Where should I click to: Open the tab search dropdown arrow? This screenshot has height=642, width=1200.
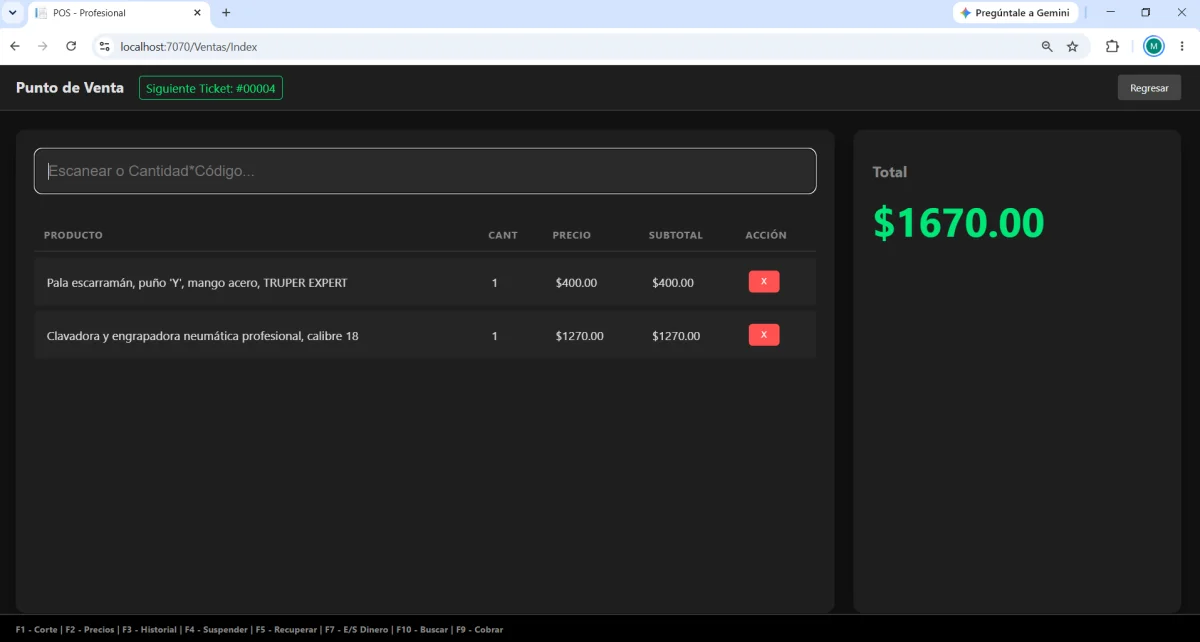click(x=13, y=13)
